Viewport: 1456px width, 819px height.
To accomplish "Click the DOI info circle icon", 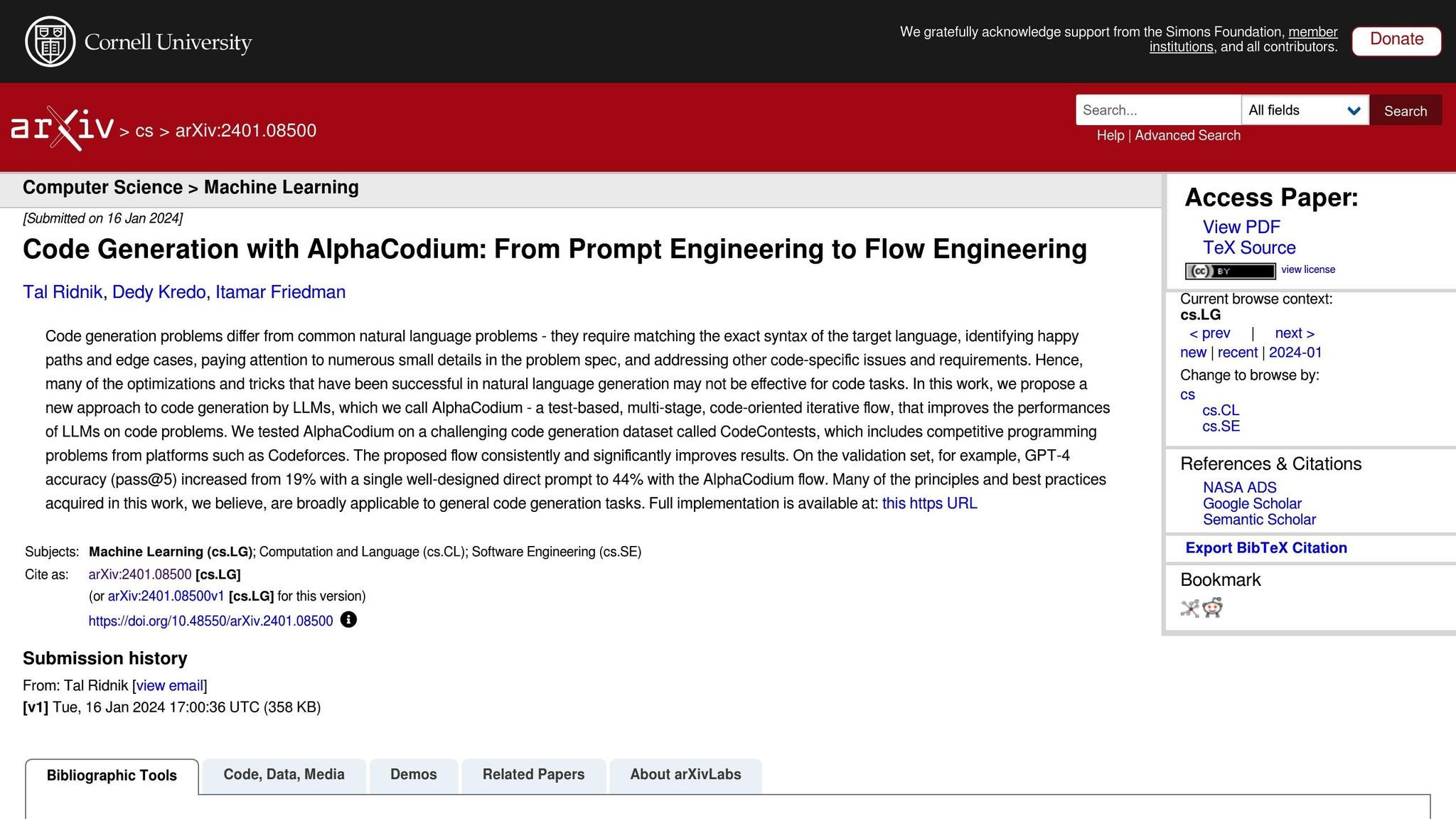I will pyautogui.click(x=348, y=620).
